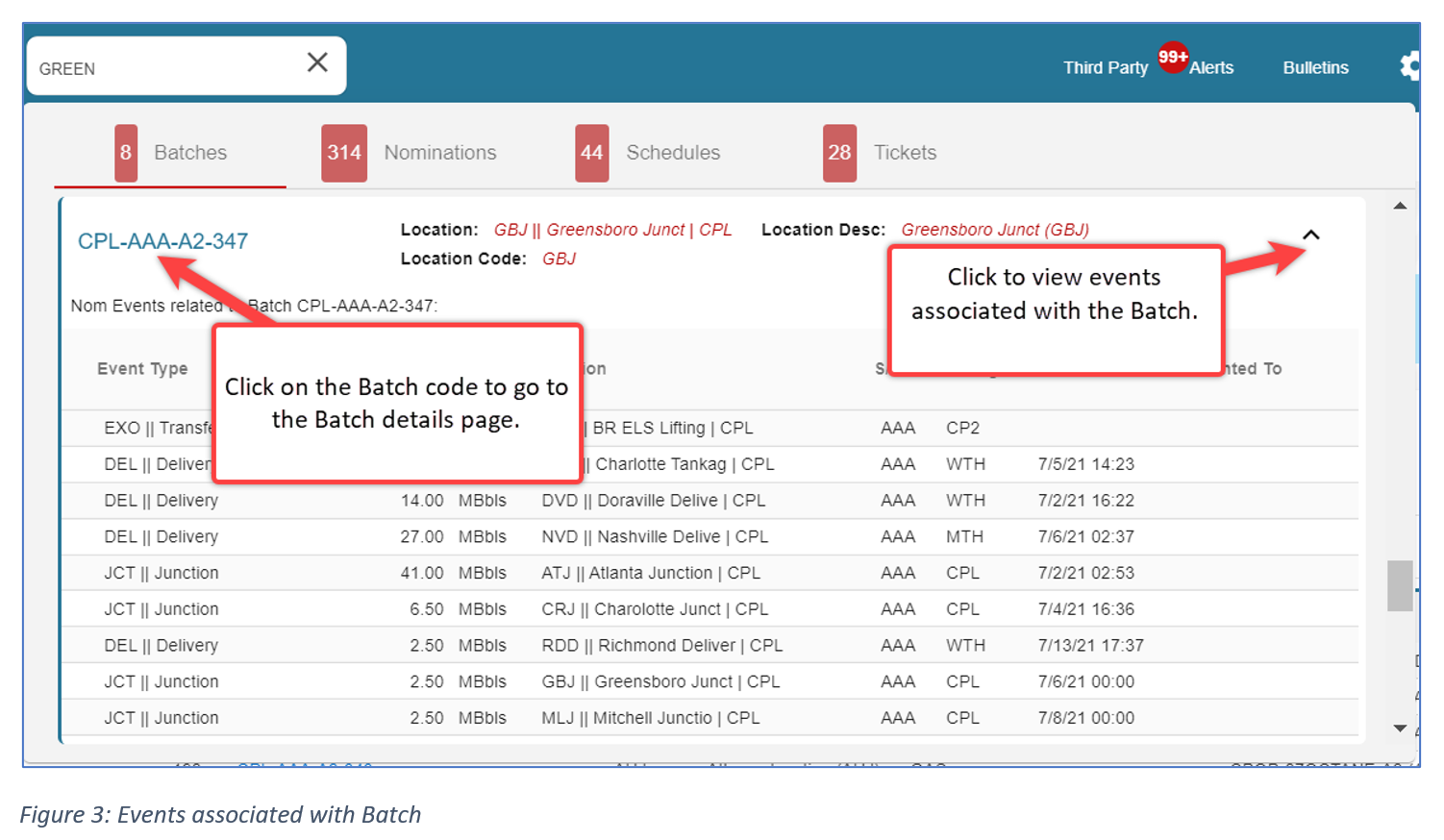Collapse the batch events with chevron arrow

[x=1310, y=235]
